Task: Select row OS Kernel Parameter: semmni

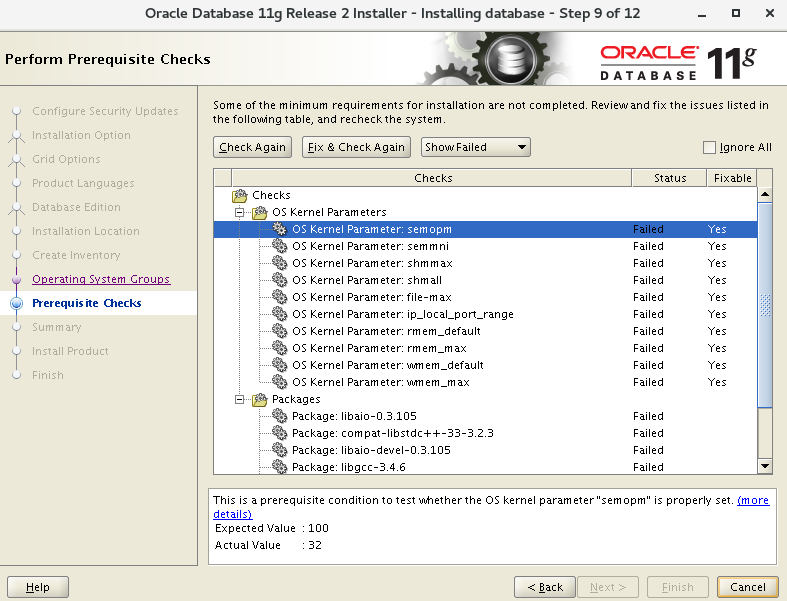Action: 485,246
